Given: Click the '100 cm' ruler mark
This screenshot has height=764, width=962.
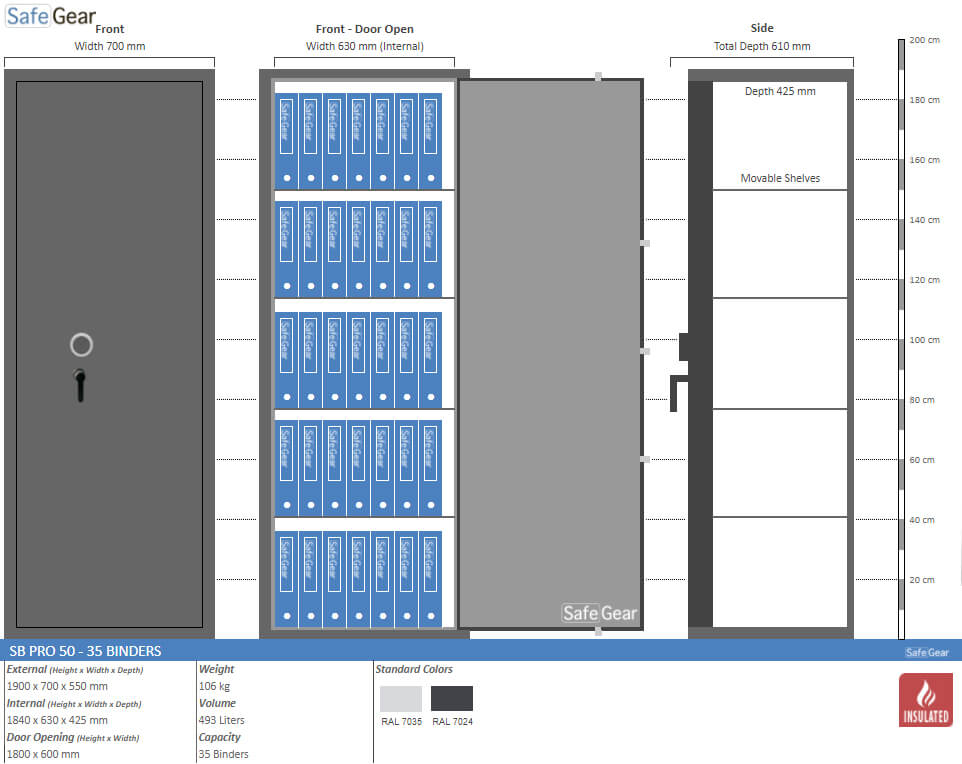Looking at the screenshot, I should (924, 339).
